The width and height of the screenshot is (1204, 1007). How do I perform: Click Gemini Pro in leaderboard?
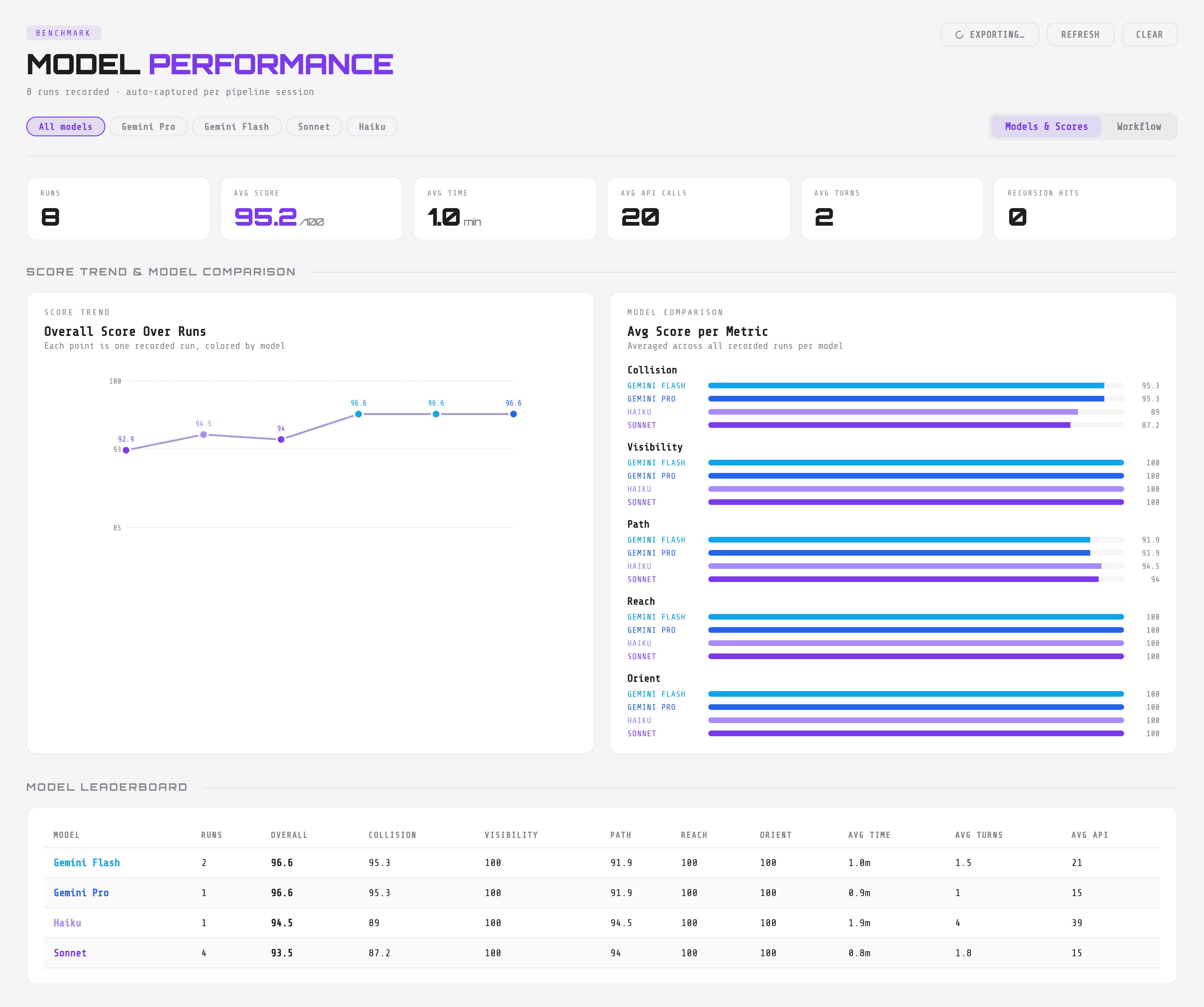81,893
